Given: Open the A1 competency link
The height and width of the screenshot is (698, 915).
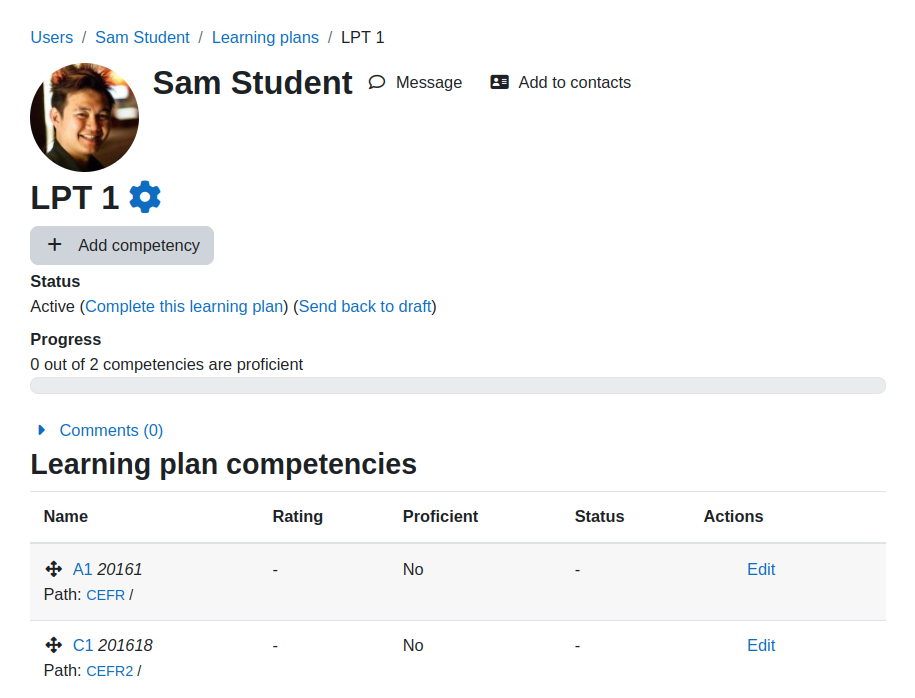Looking at the screenshot, I should (82, 569).
